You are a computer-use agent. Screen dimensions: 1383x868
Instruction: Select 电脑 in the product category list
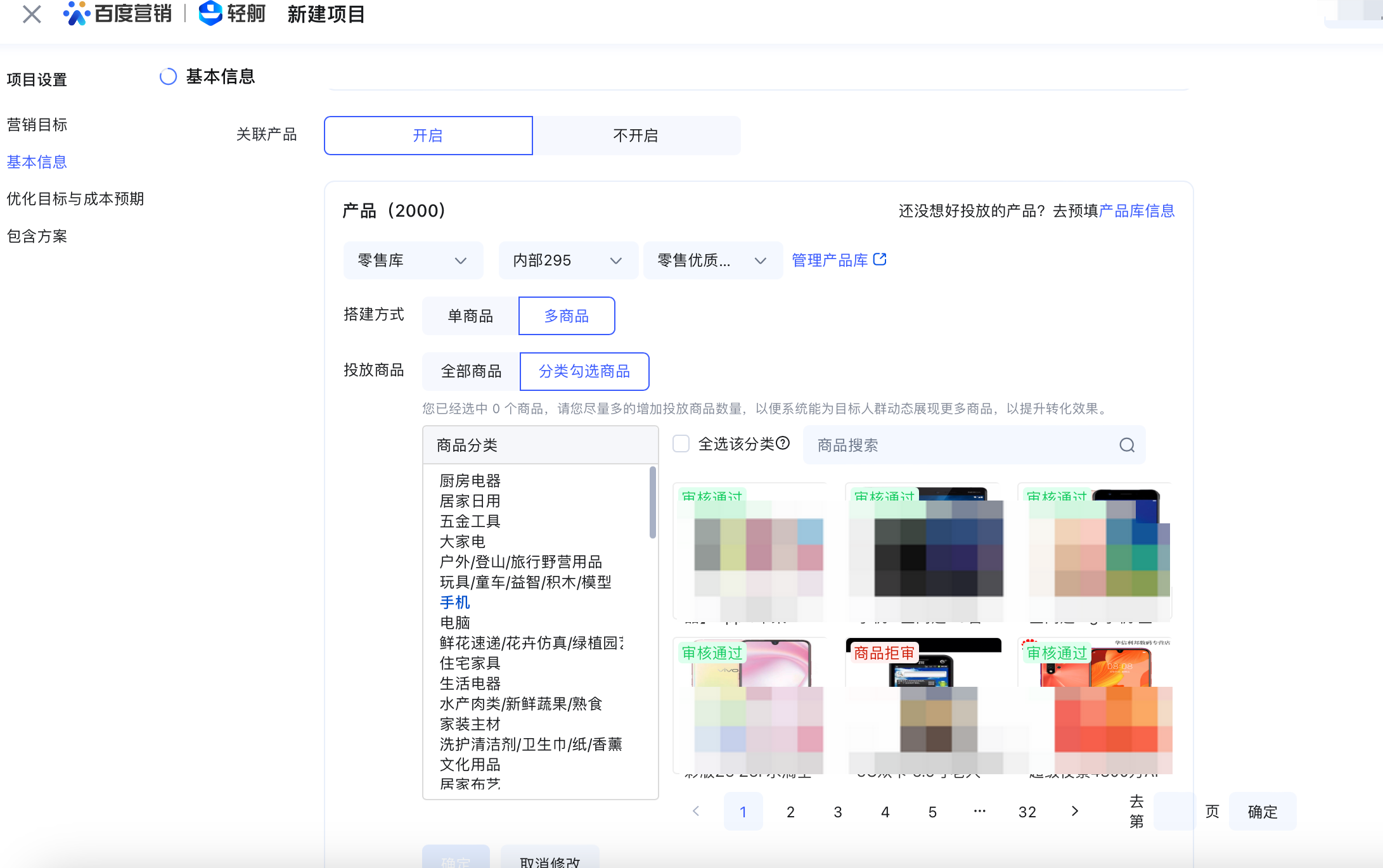pyautogui.click(x=455, y=623)
